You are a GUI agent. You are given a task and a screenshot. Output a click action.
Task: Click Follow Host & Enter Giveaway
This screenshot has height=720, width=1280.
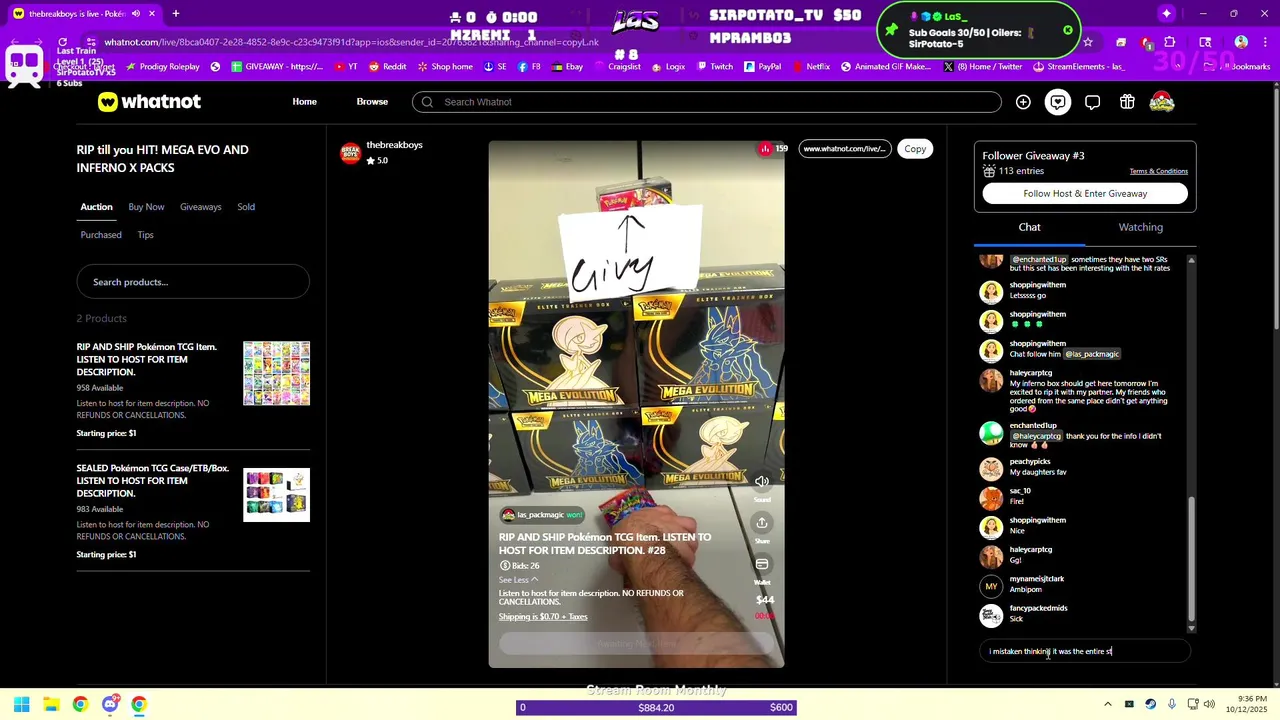click(x=1085, y=194)
